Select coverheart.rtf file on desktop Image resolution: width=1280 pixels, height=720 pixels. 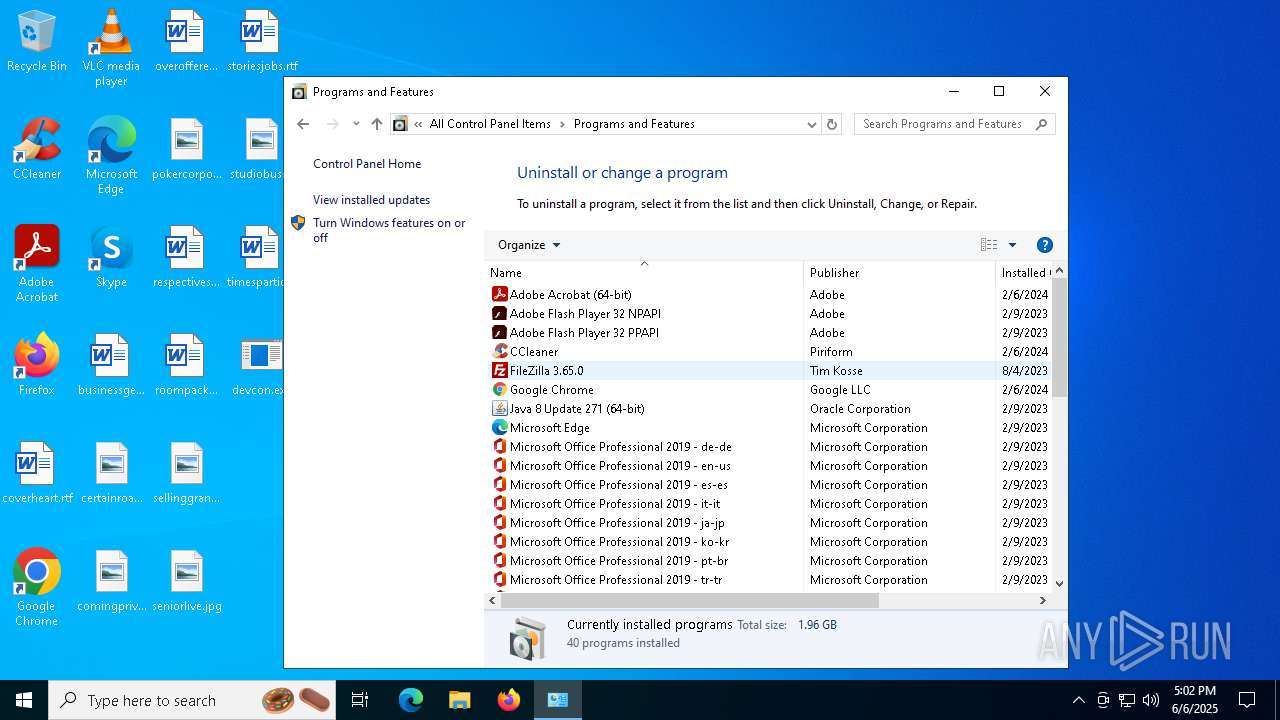37,473
